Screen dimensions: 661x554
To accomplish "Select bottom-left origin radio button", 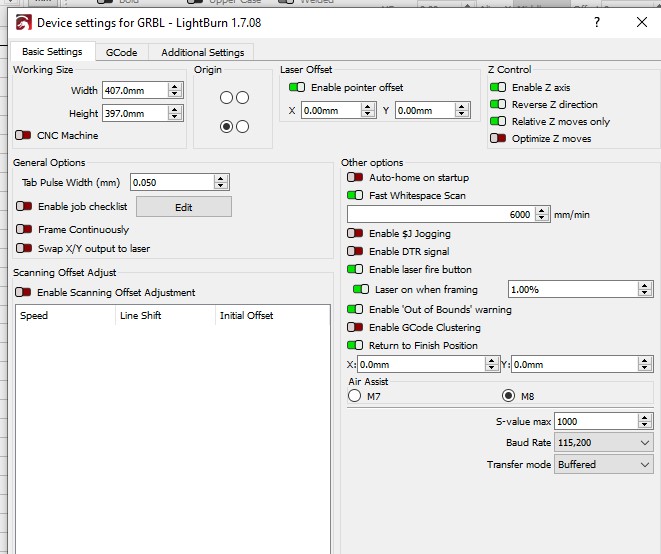I will point(226,126).
